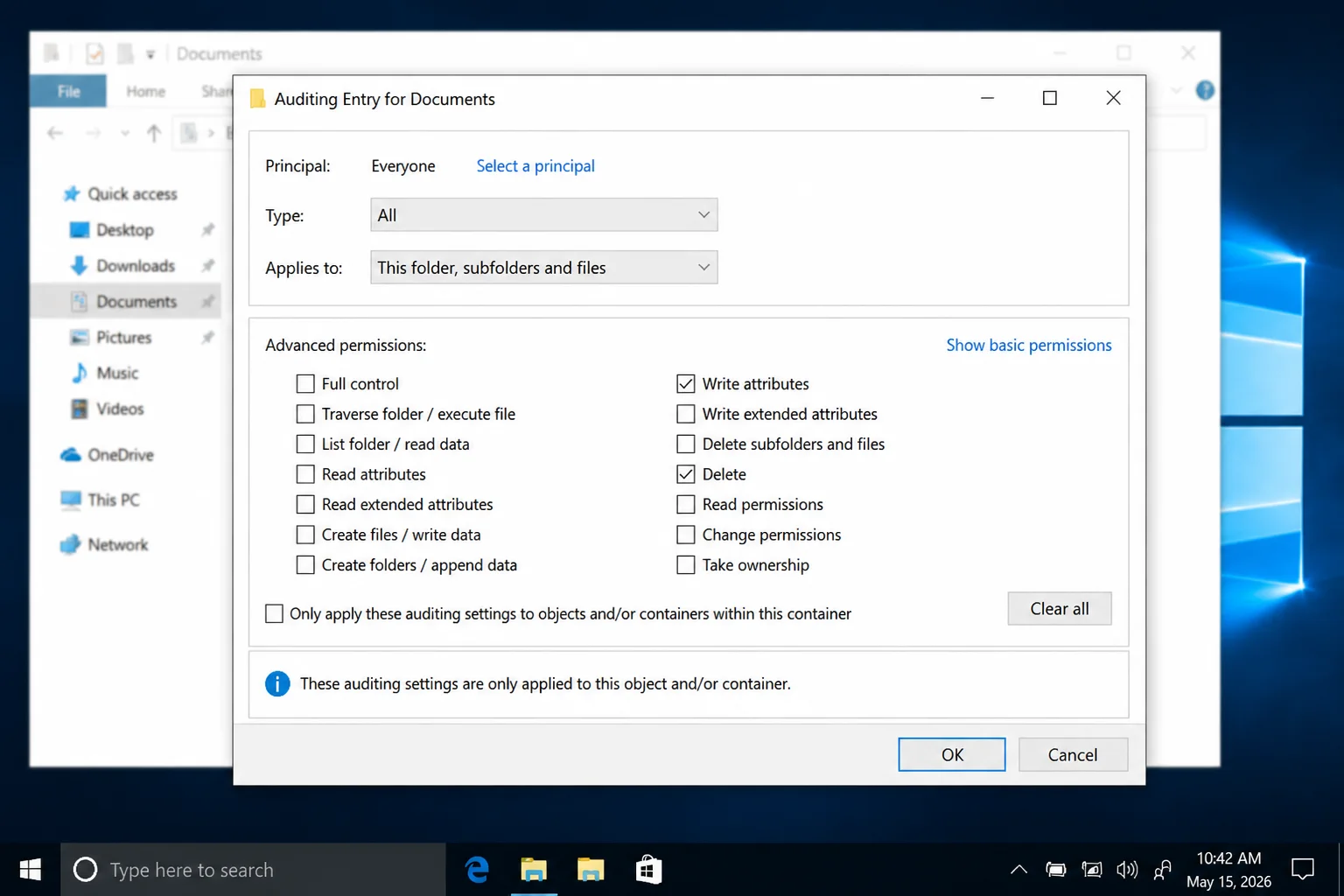Tick List folder / read data
Screen dimensions: 1344x896
click(305, 444)
